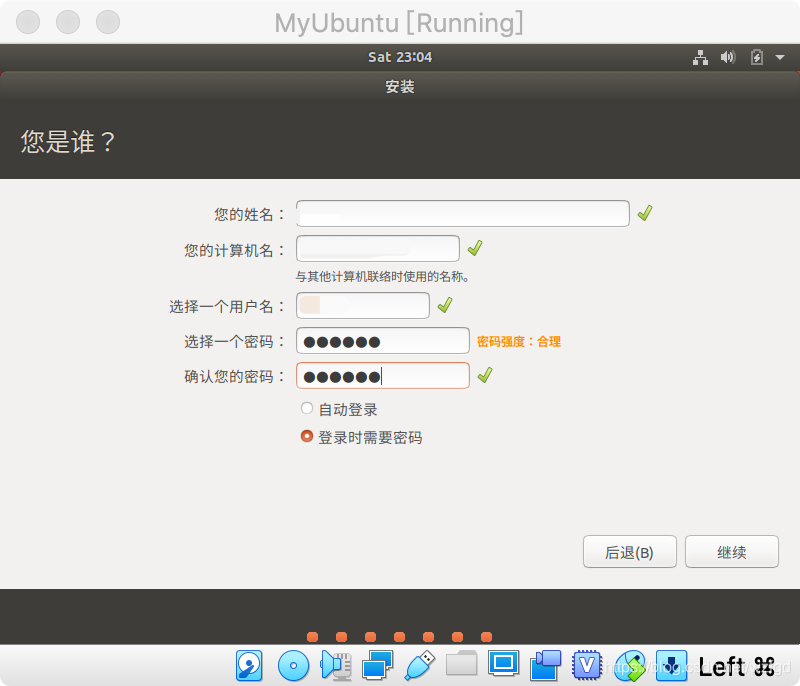The image size is (800, 686).
Task: Click the display settings monitor icon
Action: point(503,663)
